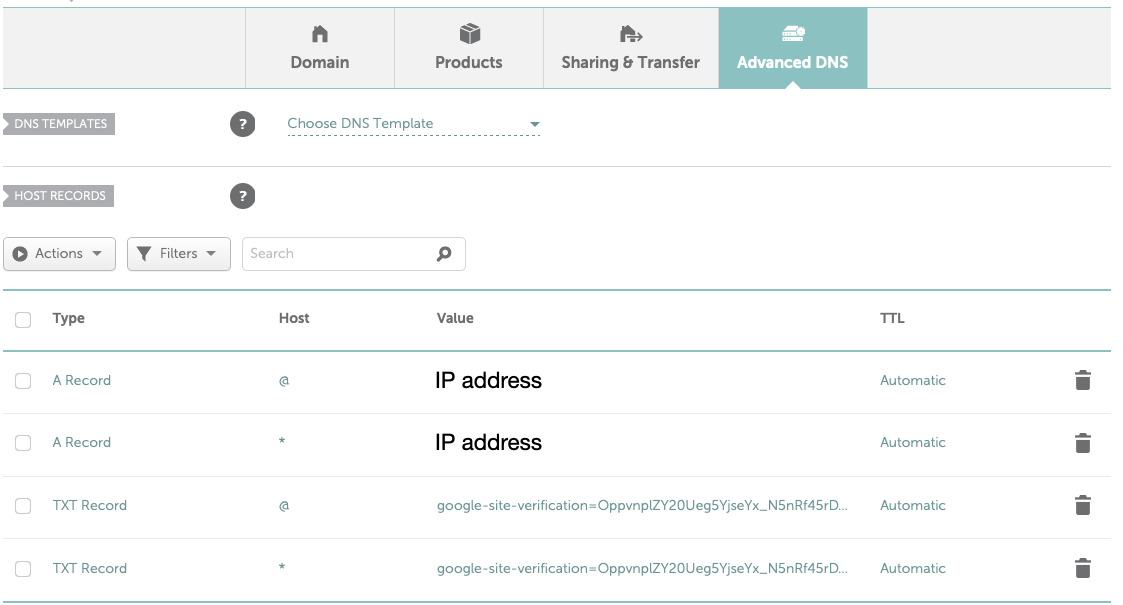Click the house icon on Domain tab

click(320, 35)
